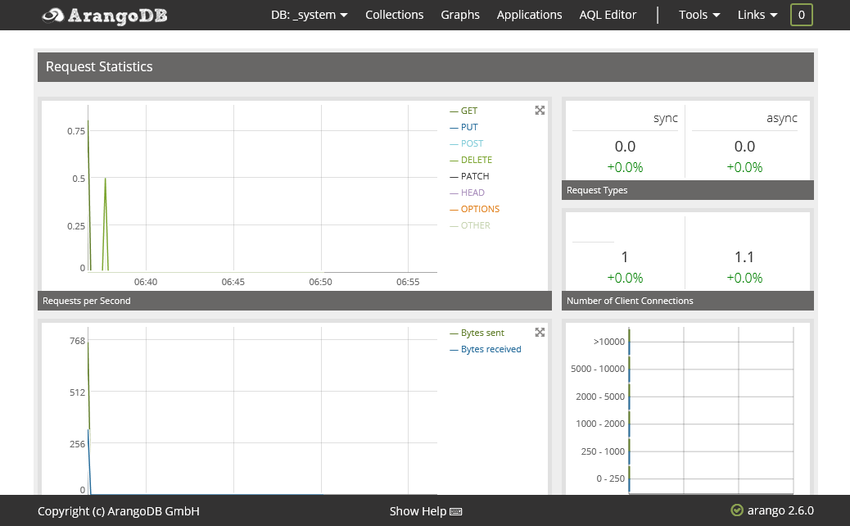Toggle the GET series in legend
Viewport: 850px width, 526px height.
coord(463,111)
